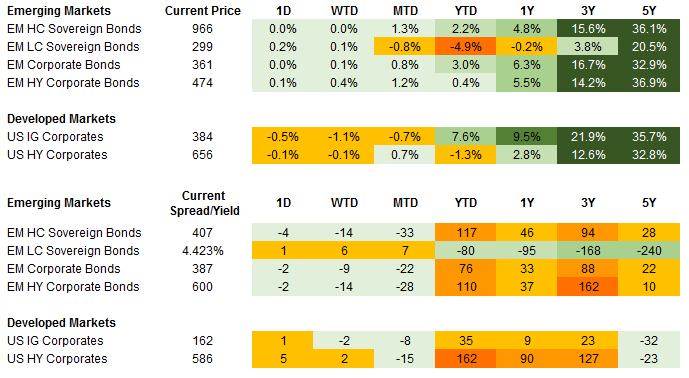The image size is (689, 378).
Task: Click the EM Corporate Bonds label in price table
Action: 64,65
